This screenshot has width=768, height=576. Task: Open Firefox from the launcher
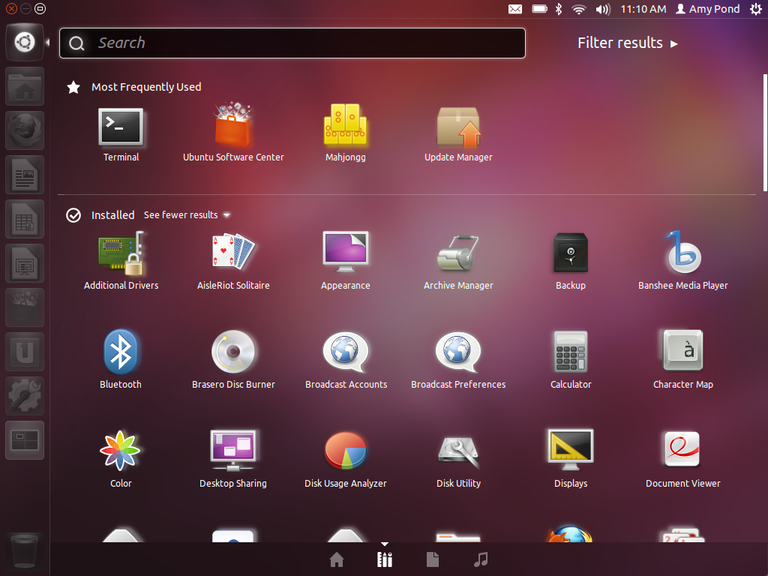tap(24, 131)
